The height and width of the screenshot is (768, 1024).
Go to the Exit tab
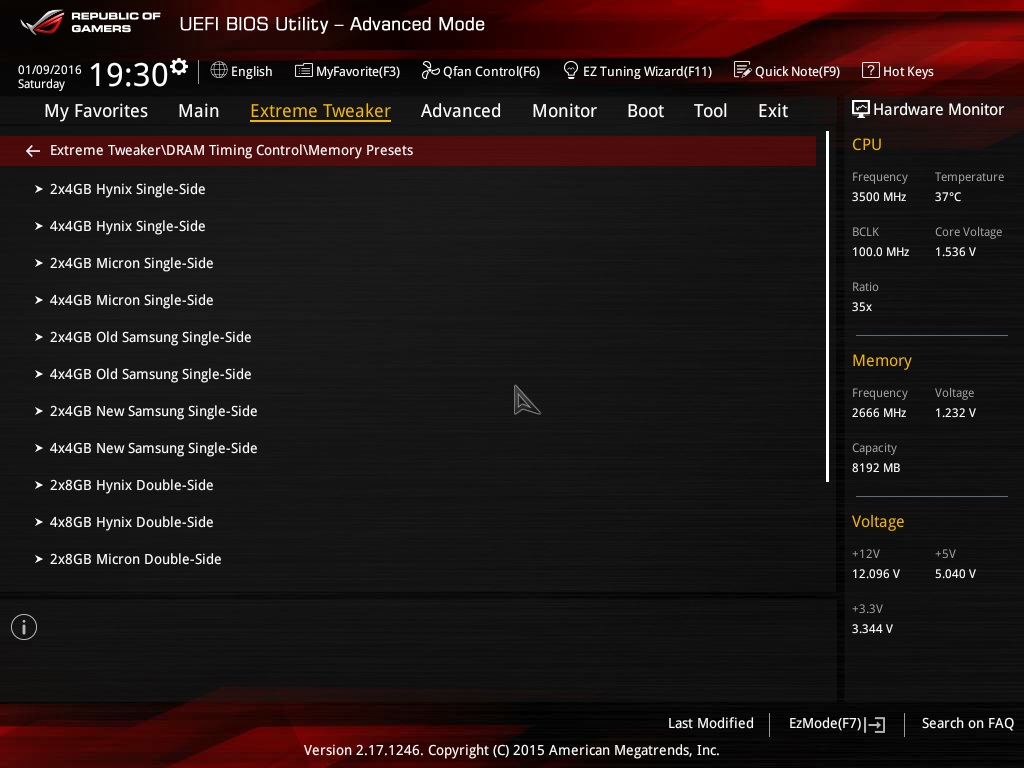tap(773, 111)
